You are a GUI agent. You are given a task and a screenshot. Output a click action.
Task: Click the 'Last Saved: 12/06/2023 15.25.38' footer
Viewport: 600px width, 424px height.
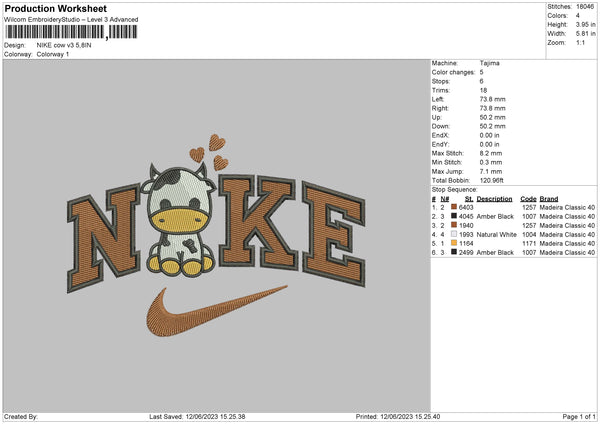197,416
